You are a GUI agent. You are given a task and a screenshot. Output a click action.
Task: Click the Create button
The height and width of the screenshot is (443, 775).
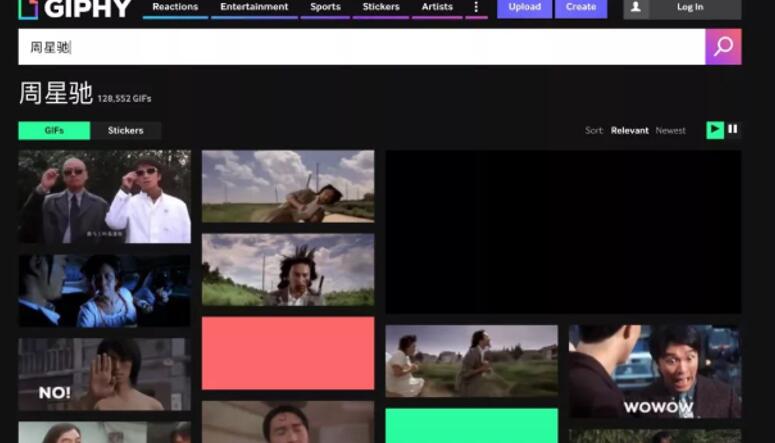click(x=581, y=8)
